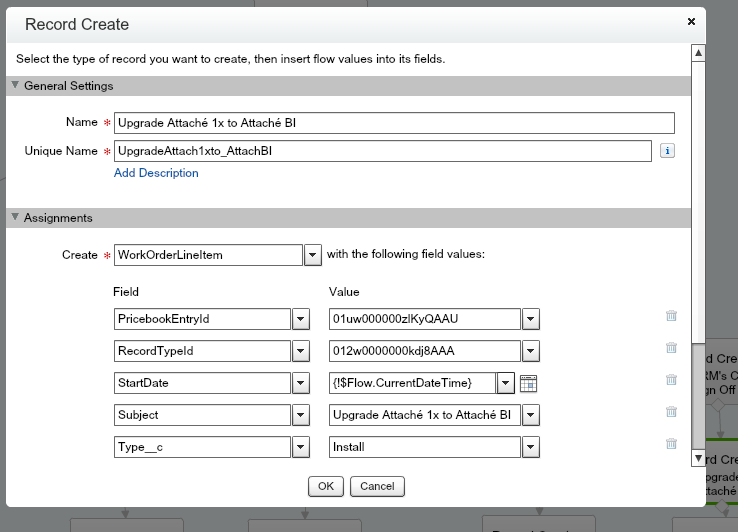Open the WorkOrderLineItem object dropdown
Viewport: 738px width, 532px height.
click(x=312, y=255)
